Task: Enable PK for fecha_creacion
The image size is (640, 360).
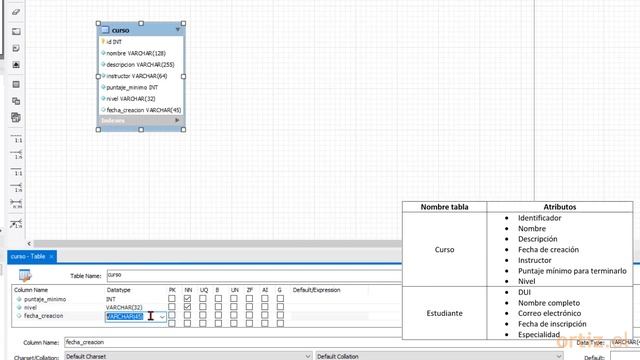Action: click(x=172, y=315)
